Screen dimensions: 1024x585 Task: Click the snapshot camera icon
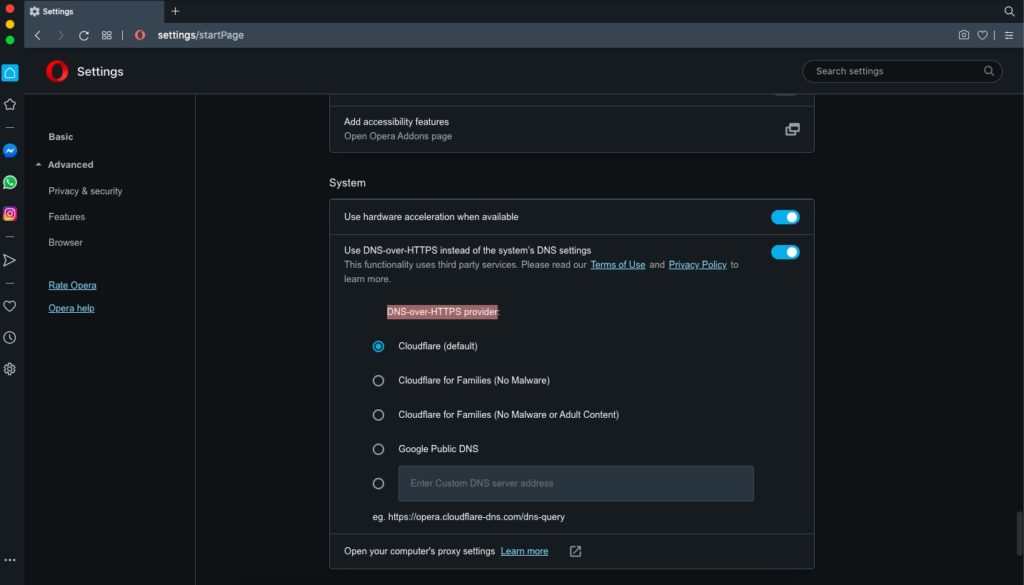point(963,35)
